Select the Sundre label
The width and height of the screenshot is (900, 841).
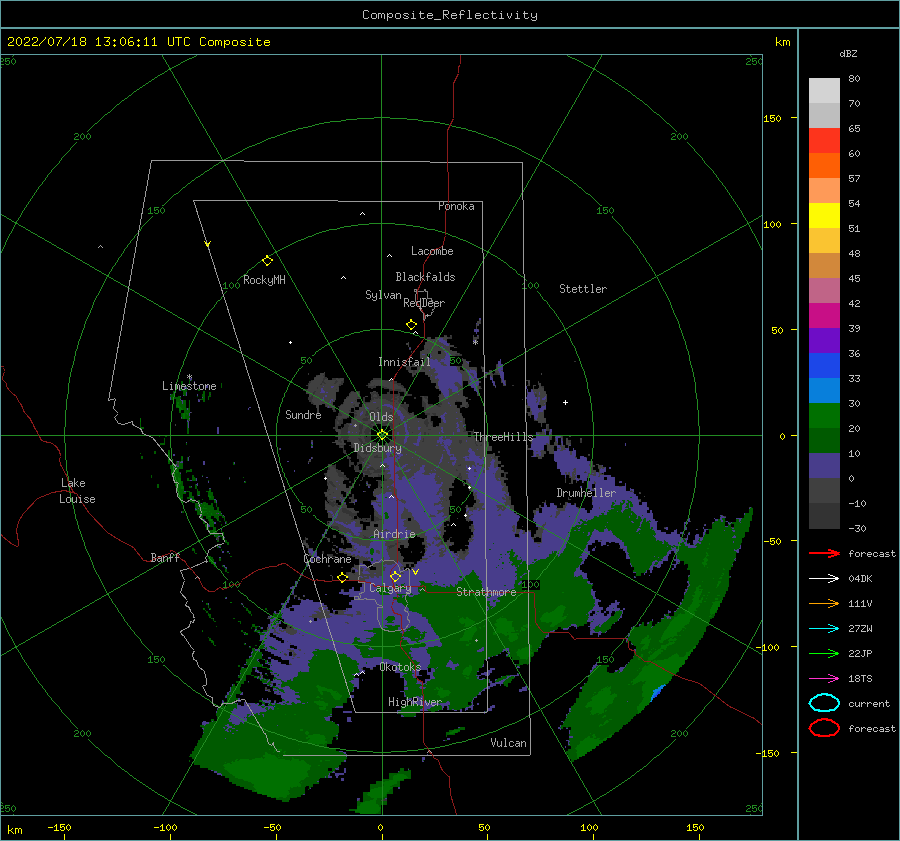303,414
